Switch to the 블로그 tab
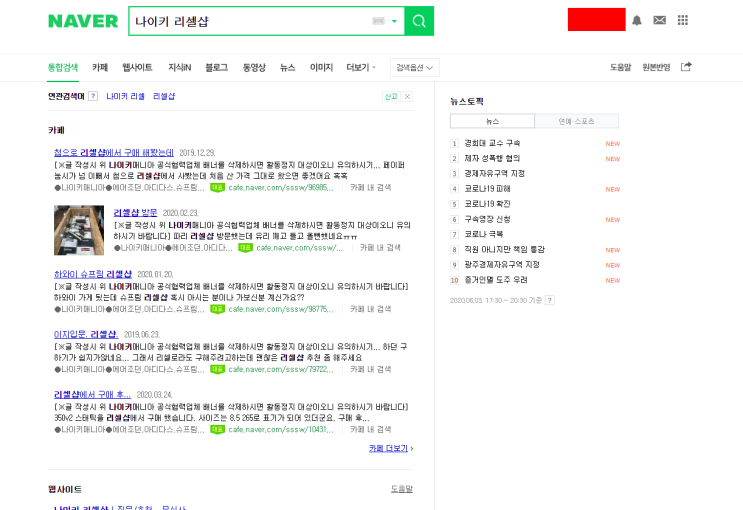Image resolution: width=743 pixels, height=510 pixels. (x=217, y=67)
